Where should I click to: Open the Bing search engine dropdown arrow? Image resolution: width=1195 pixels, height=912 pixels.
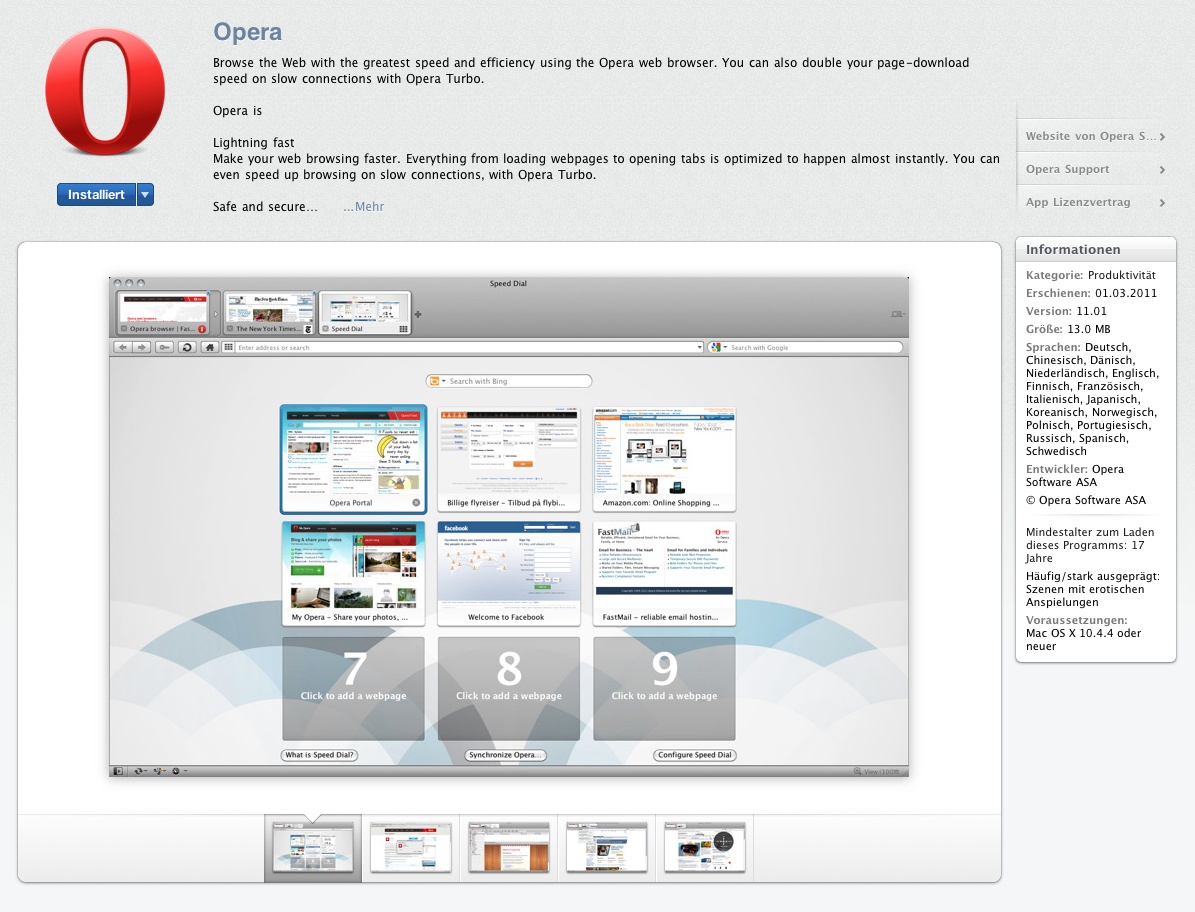(443, 380)
